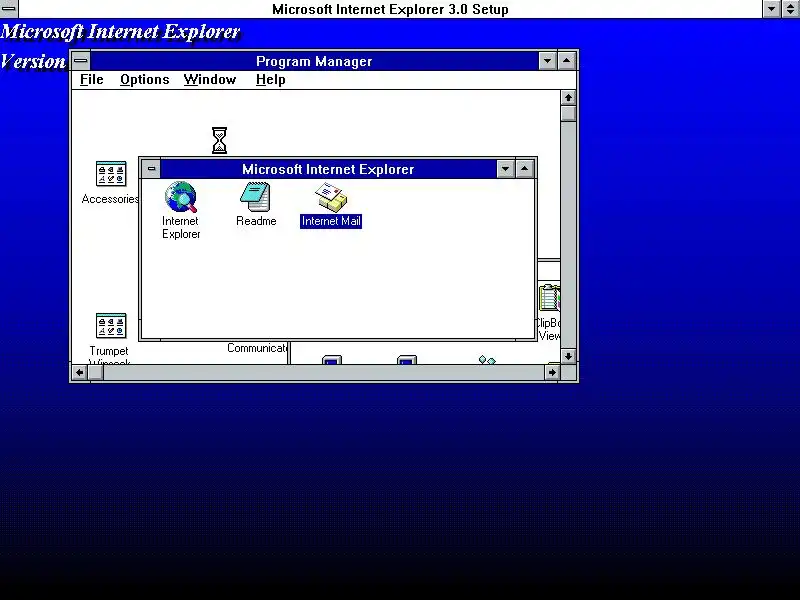This screenshot has width=800, height=600.
Task: Open the Setup window control-menu box
Action: click(x=9, y=9)
